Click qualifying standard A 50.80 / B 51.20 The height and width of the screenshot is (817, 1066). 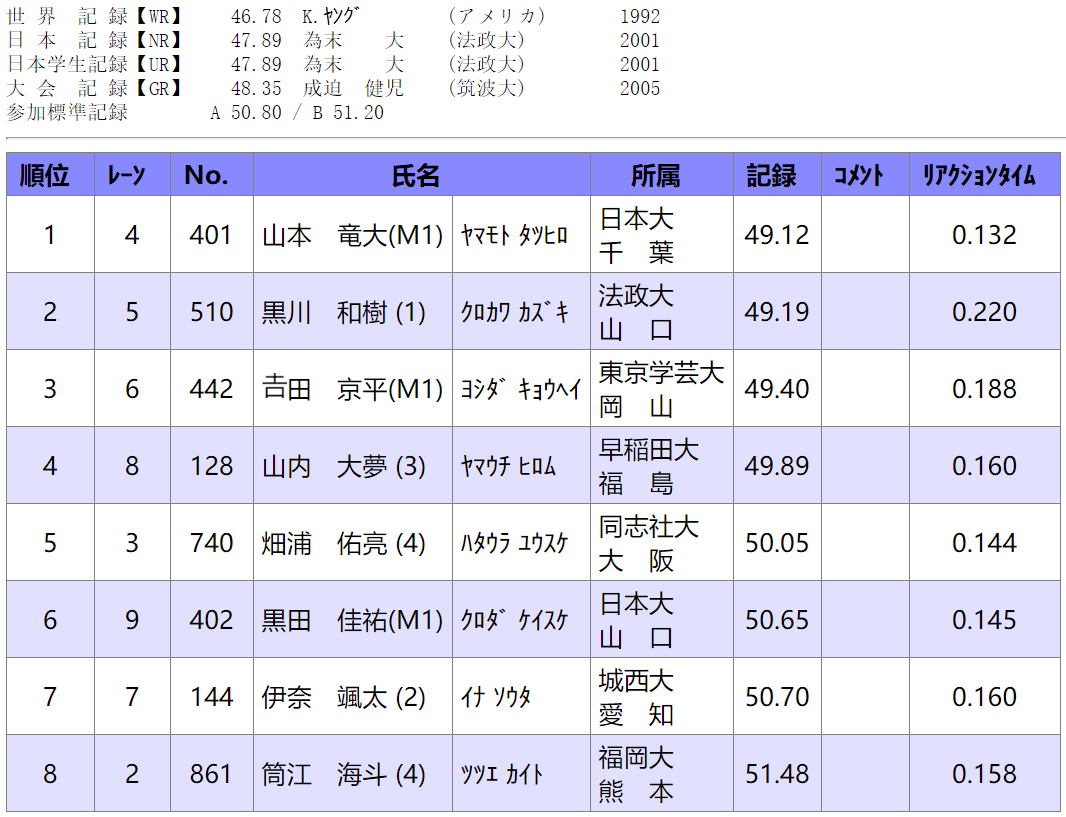[297, 113]
